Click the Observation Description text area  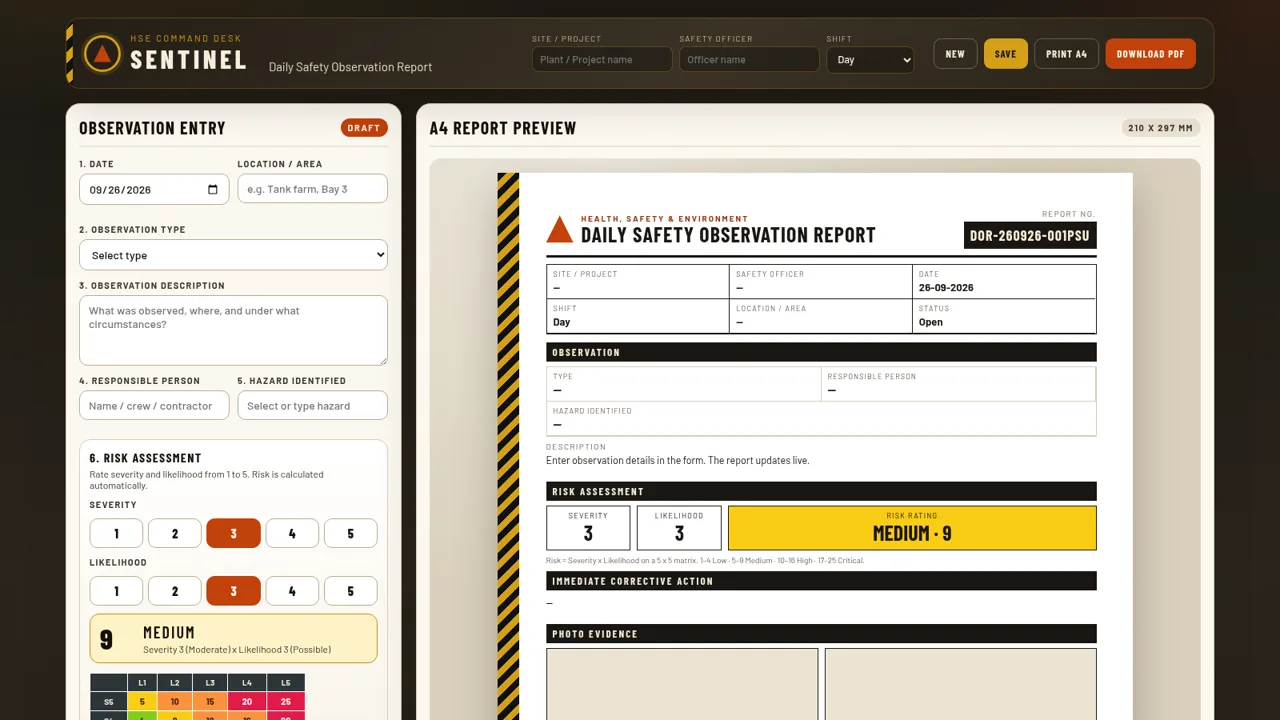[x=233, y=330]
